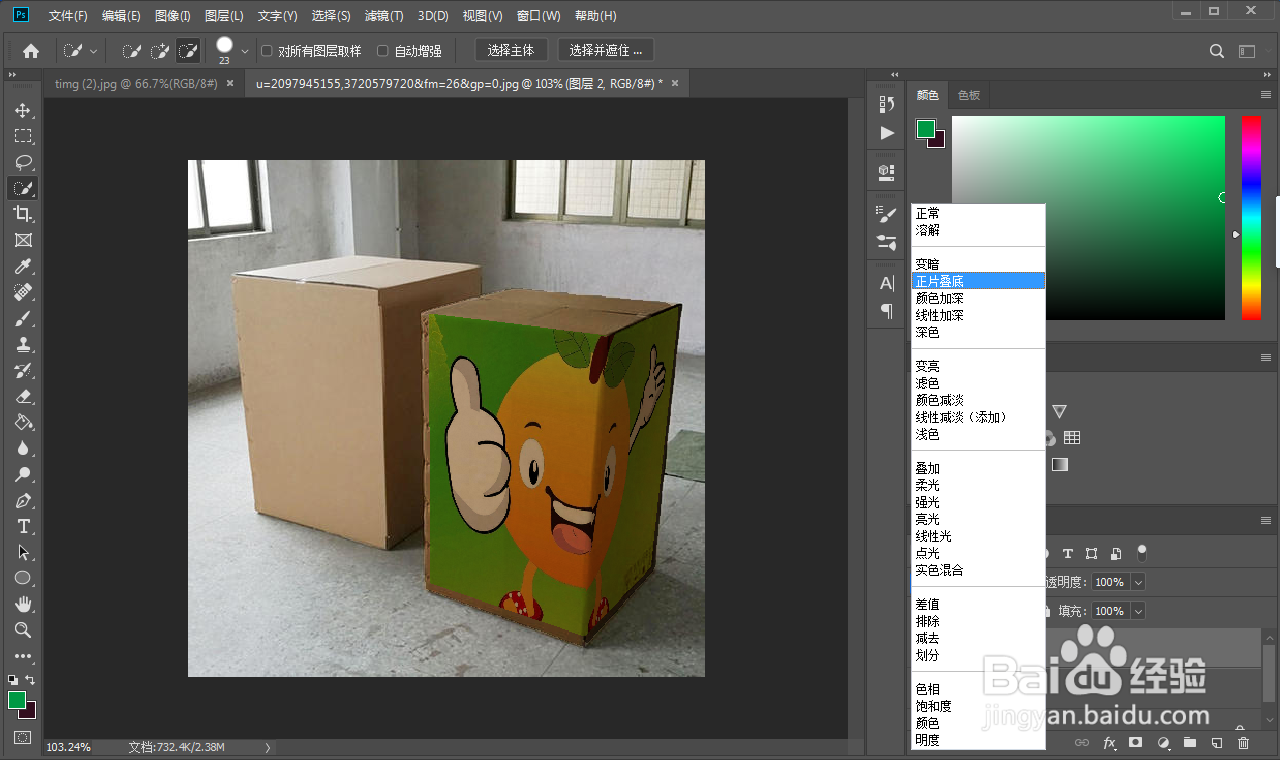Choose the new selection mode
Screen dimensions: 1280x760
click(x=131, y=51)
